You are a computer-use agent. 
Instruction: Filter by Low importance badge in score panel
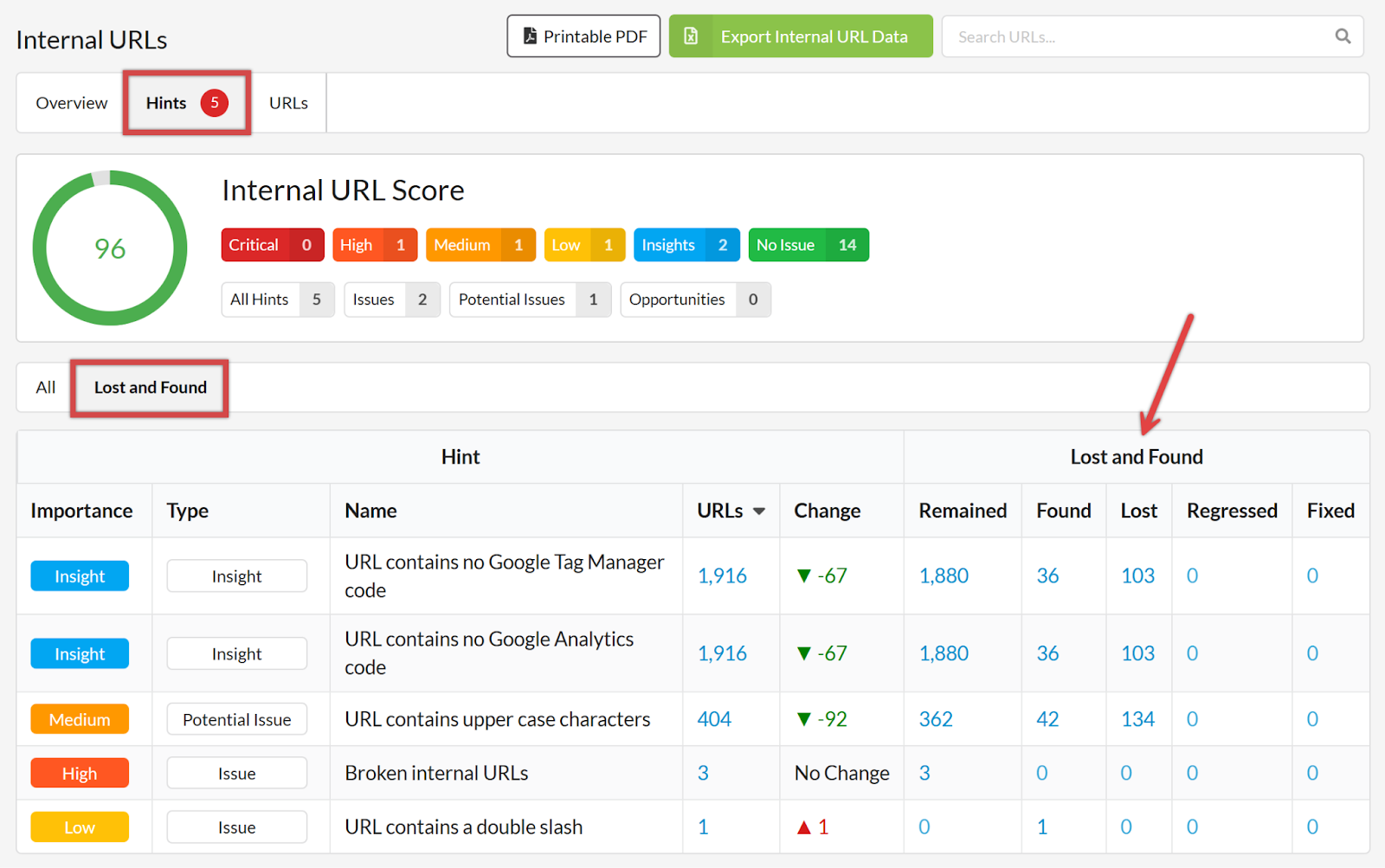pyautogui.click(x=585, y=245)
